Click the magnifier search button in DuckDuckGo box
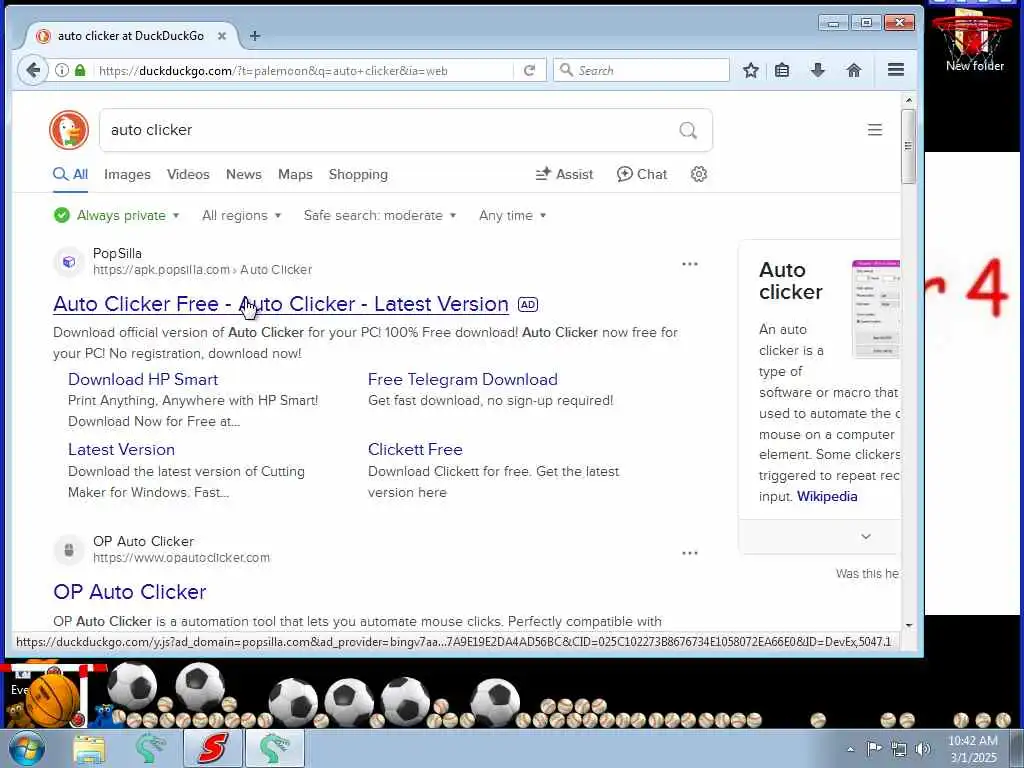This screenshot has height=768, width=1024. pos(688,130)
